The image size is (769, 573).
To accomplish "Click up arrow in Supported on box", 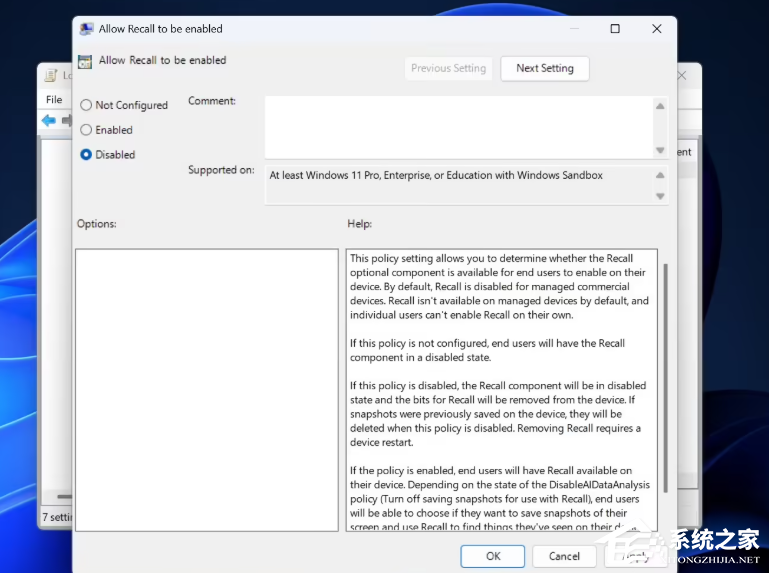I will point(660,175).
